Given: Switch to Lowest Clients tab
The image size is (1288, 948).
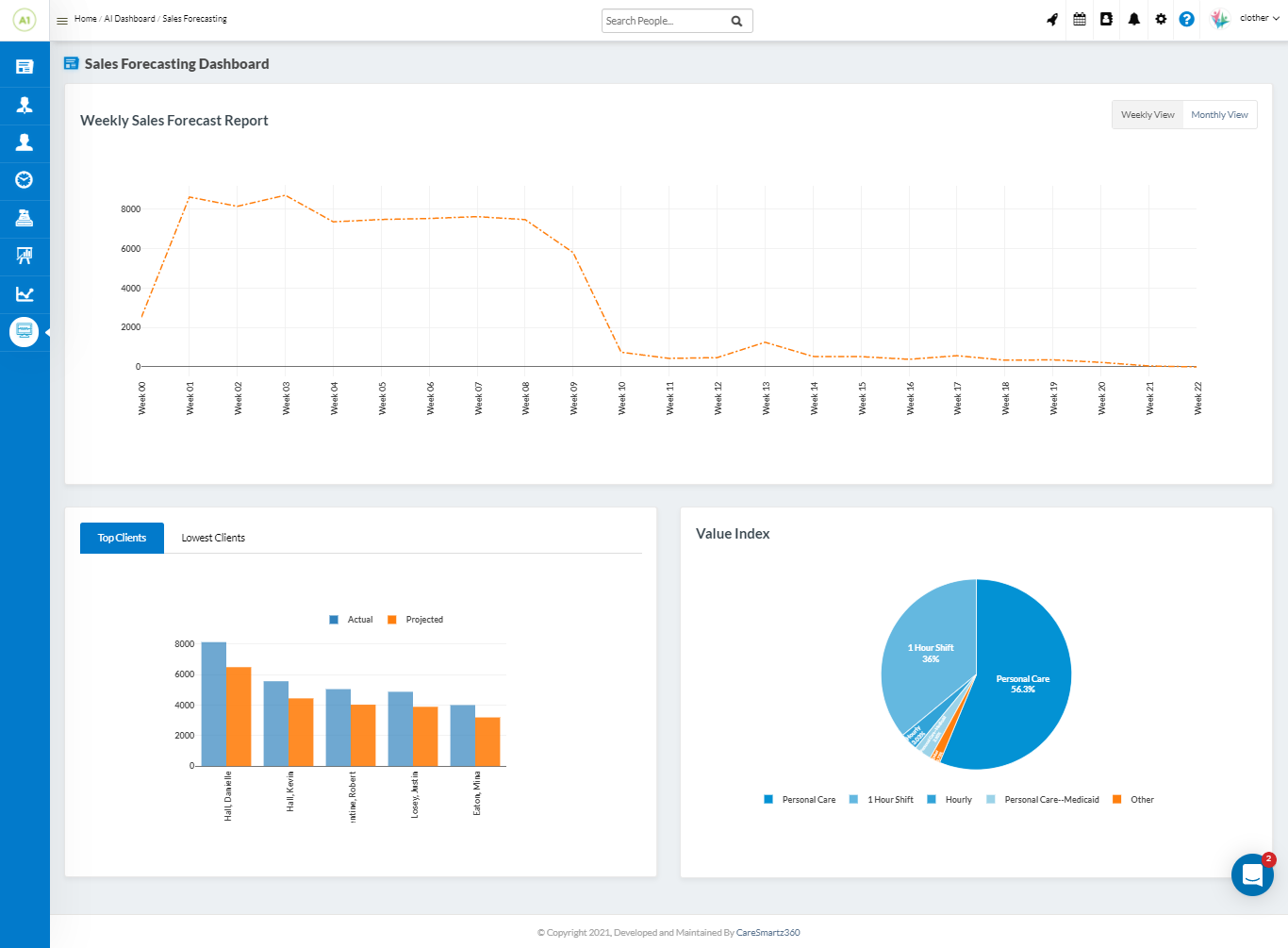Looking at the screenshot, I should [x=213, y=538].
